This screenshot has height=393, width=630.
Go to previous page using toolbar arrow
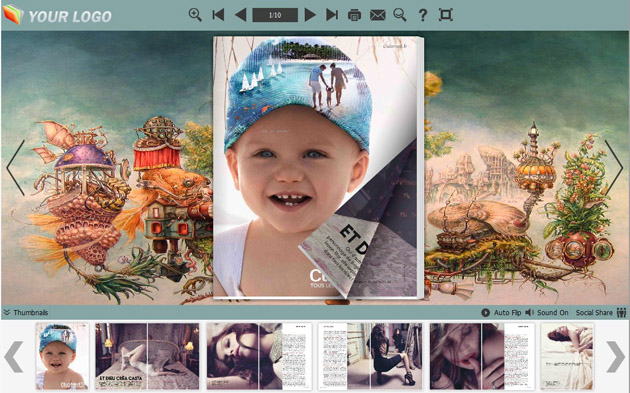(x=240, y=15)
